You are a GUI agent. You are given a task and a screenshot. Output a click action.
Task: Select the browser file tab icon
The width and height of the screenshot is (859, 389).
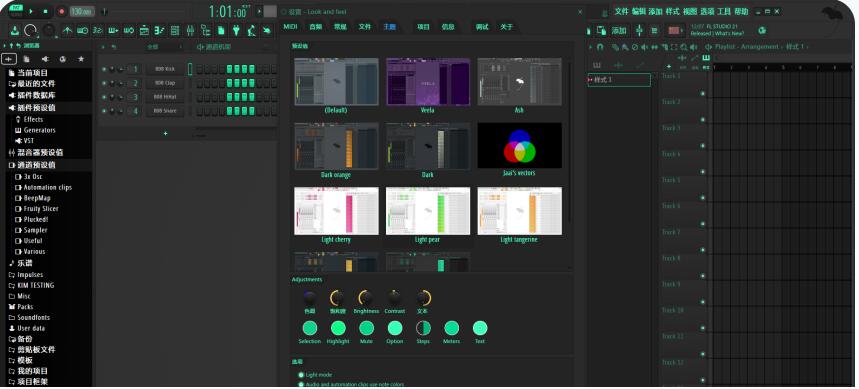point(26,59)
